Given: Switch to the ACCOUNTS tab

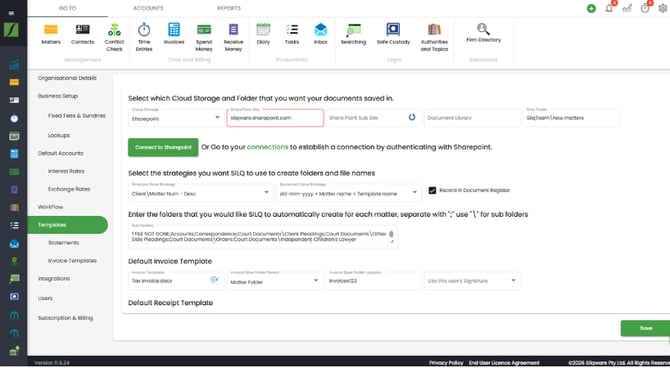Looking at the screenshot, I should 148,8.
